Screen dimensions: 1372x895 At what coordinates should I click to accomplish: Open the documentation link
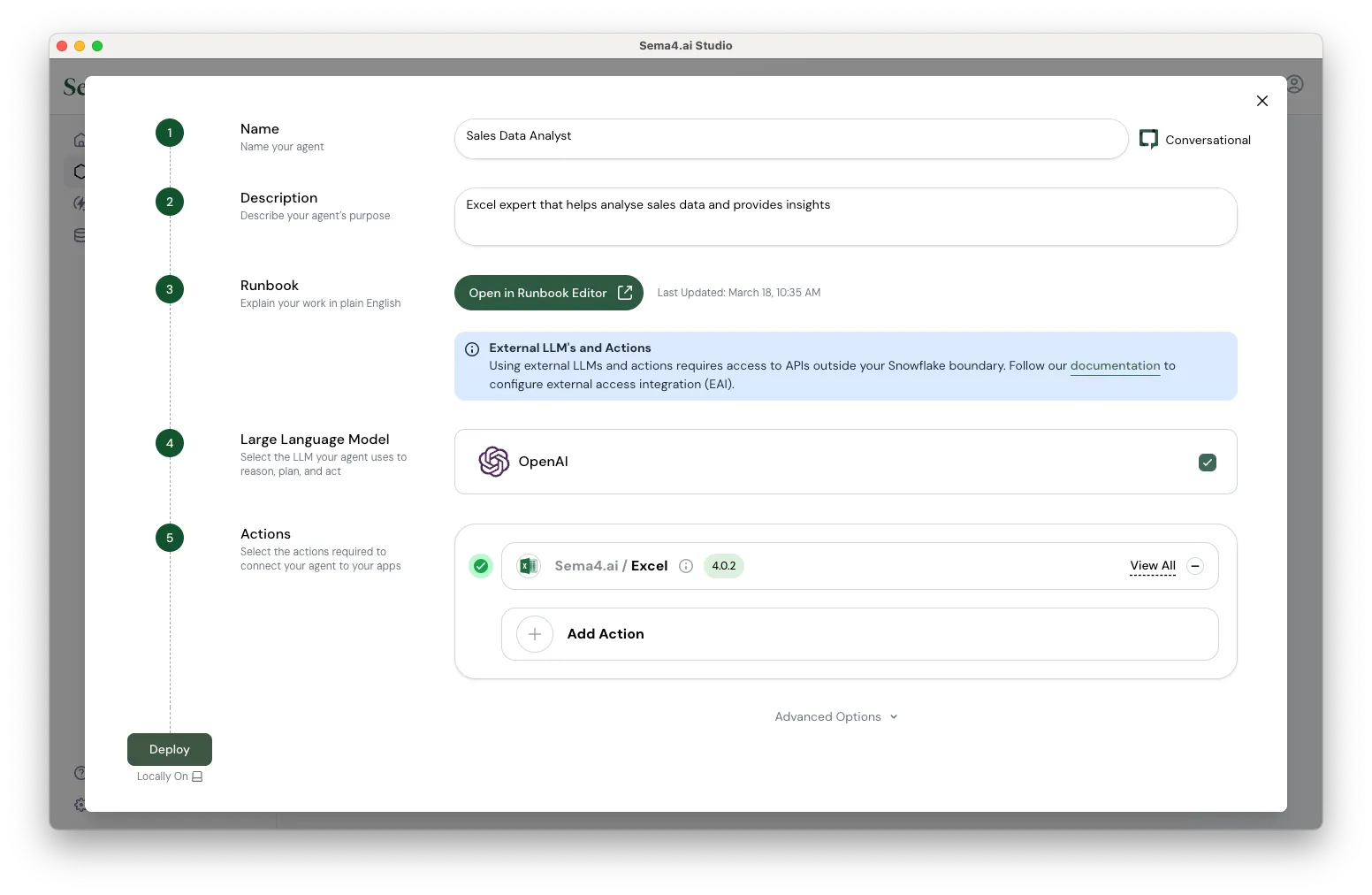coord(1115,366)
